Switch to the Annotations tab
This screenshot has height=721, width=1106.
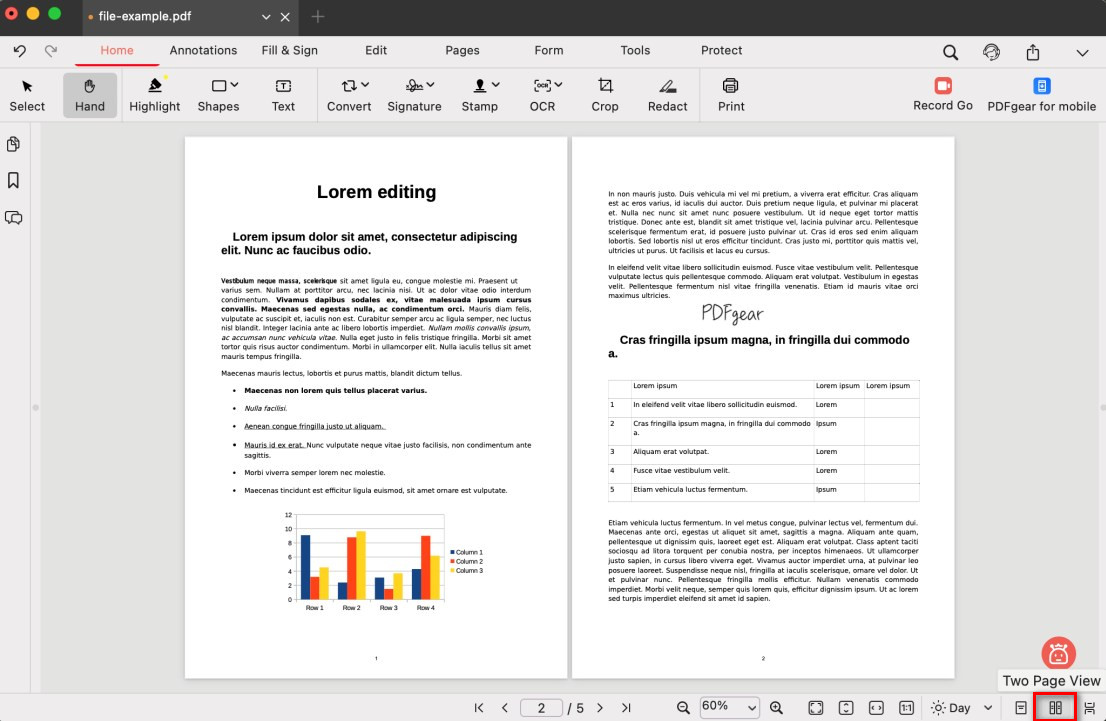(203, 50)
